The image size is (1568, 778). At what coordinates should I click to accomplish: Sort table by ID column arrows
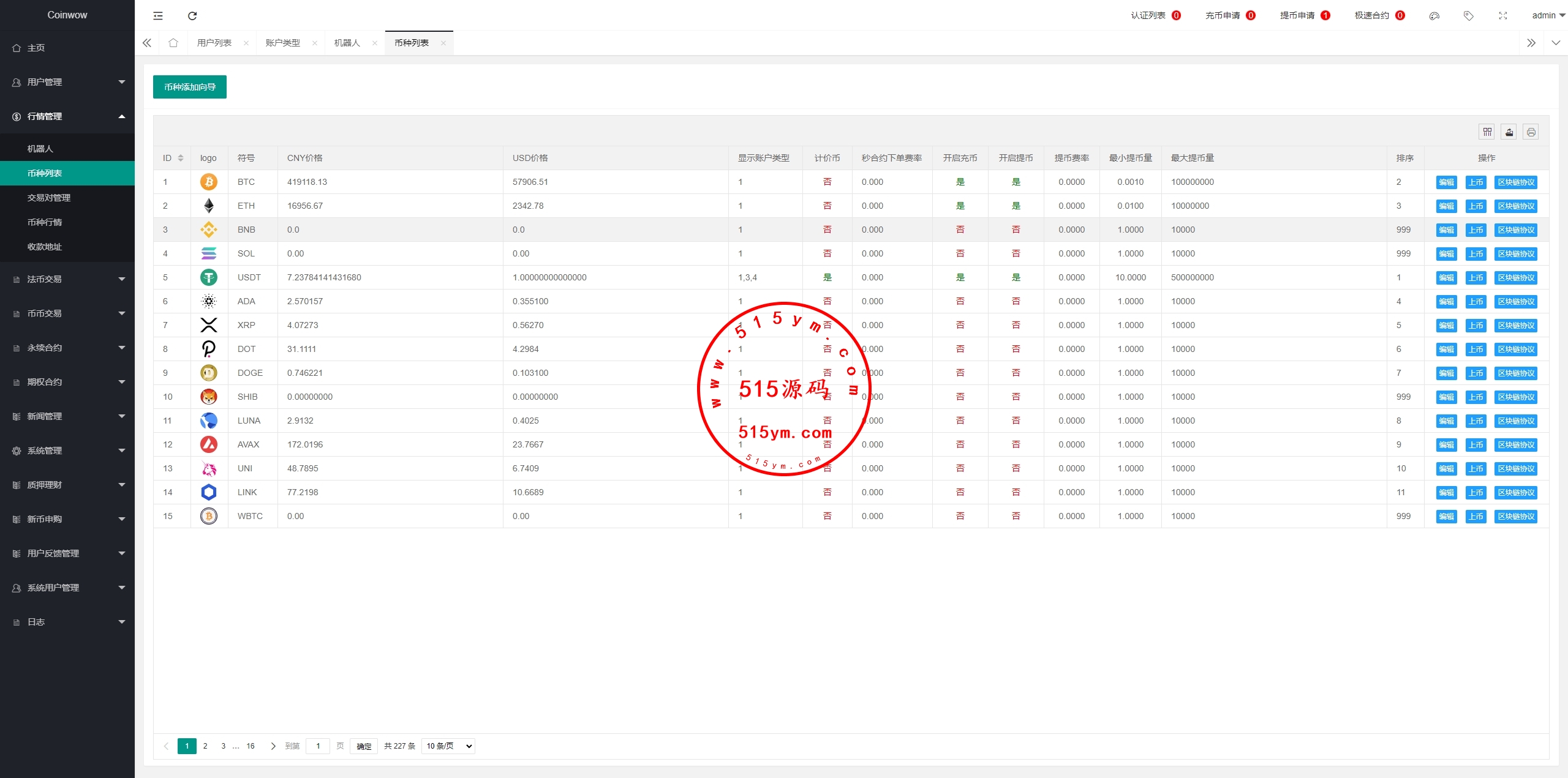181,158
